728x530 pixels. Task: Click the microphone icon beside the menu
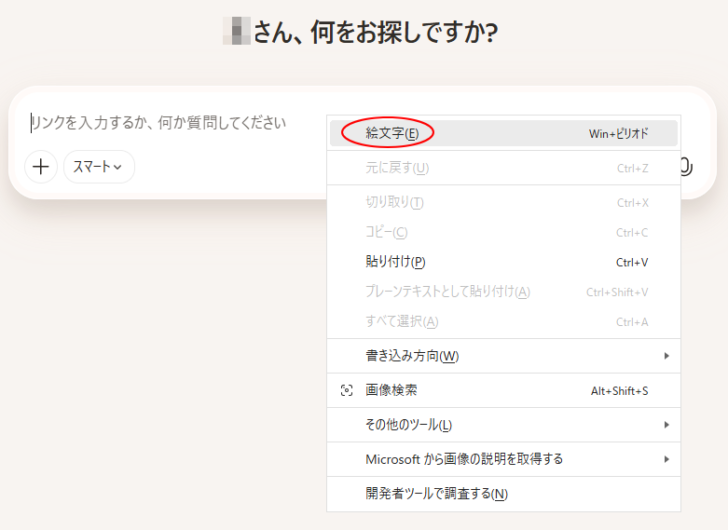686,167
